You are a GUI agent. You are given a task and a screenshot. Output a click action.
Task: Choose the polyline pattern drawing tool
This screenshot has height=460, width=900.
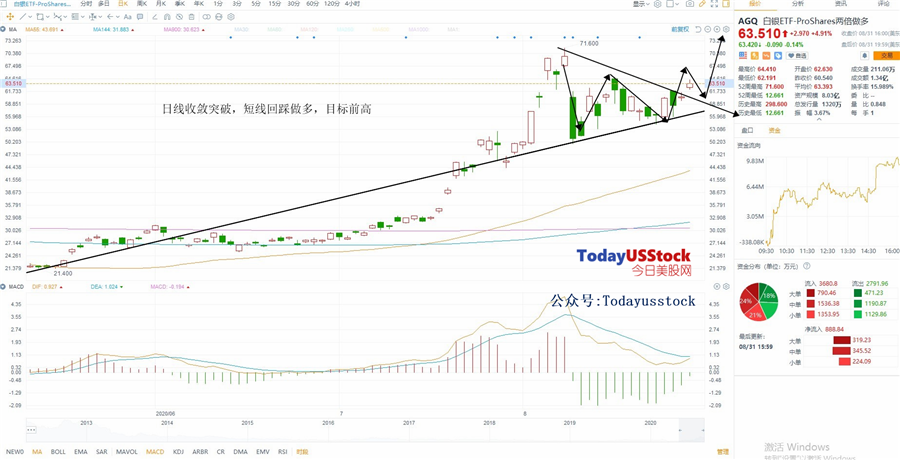[57, 17]
